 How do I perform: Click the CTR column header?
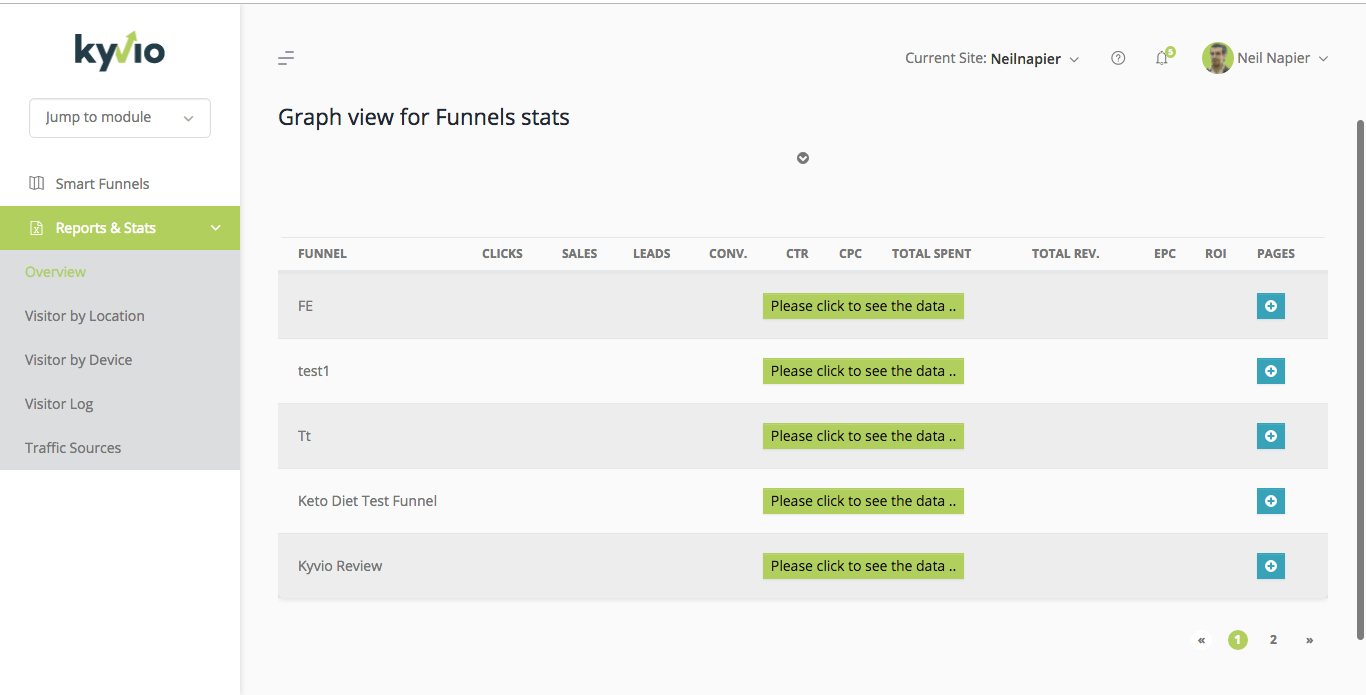coord(797,254)
